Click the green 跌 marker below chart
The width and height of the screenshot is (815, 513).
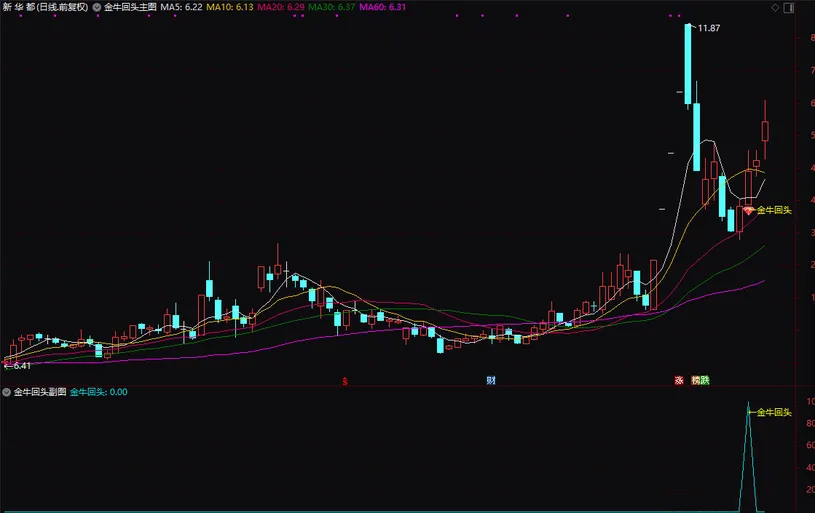(704, 381)
